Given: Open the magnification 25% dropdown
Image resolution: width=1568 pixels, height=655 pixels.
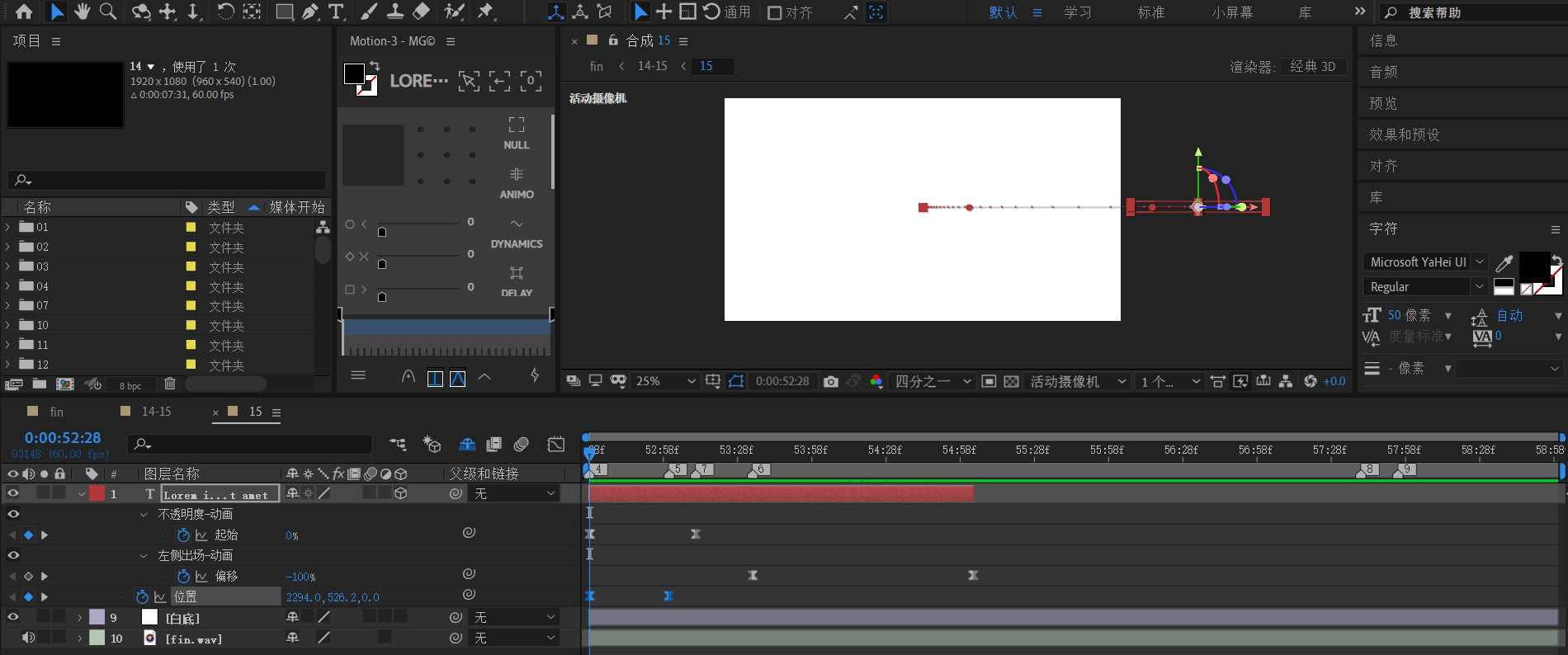Looking at the screenshot, I should click(664, 381).
